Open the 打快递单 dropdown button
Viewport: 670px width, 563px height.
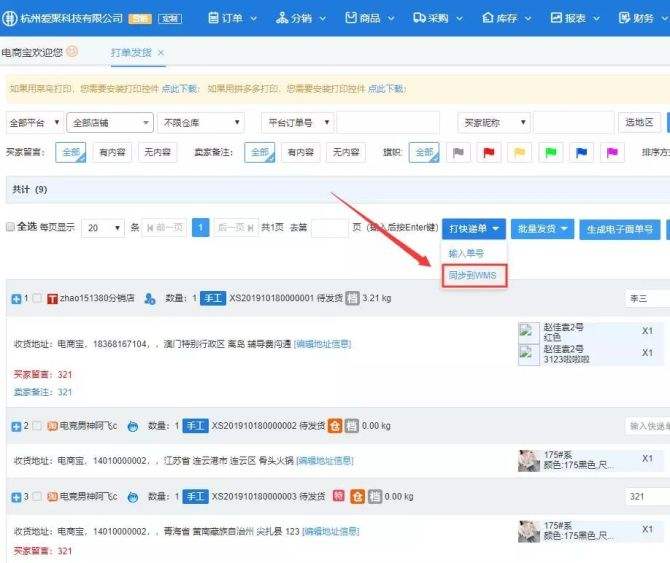474,229
